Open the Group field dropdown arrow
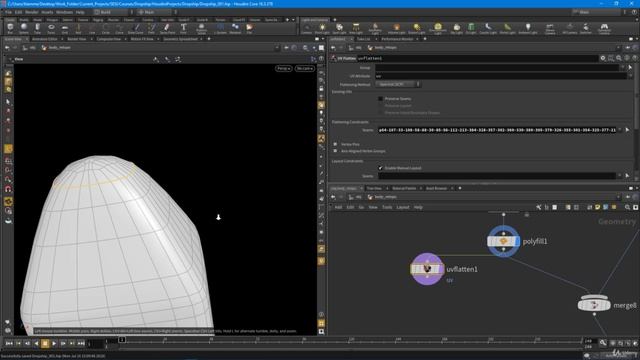Screen dimensions: 640x360 tap(622, 67)
